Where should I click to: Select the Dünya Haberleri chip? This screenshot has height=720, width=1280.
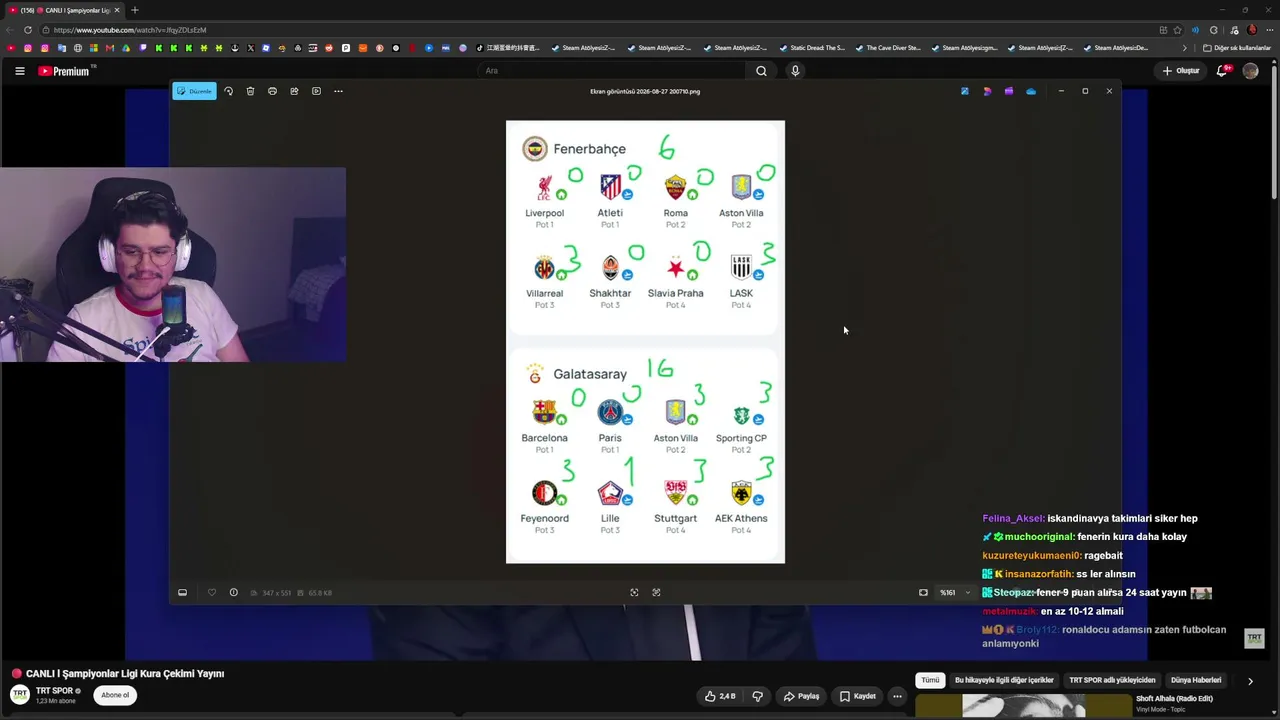point(1196,680)
